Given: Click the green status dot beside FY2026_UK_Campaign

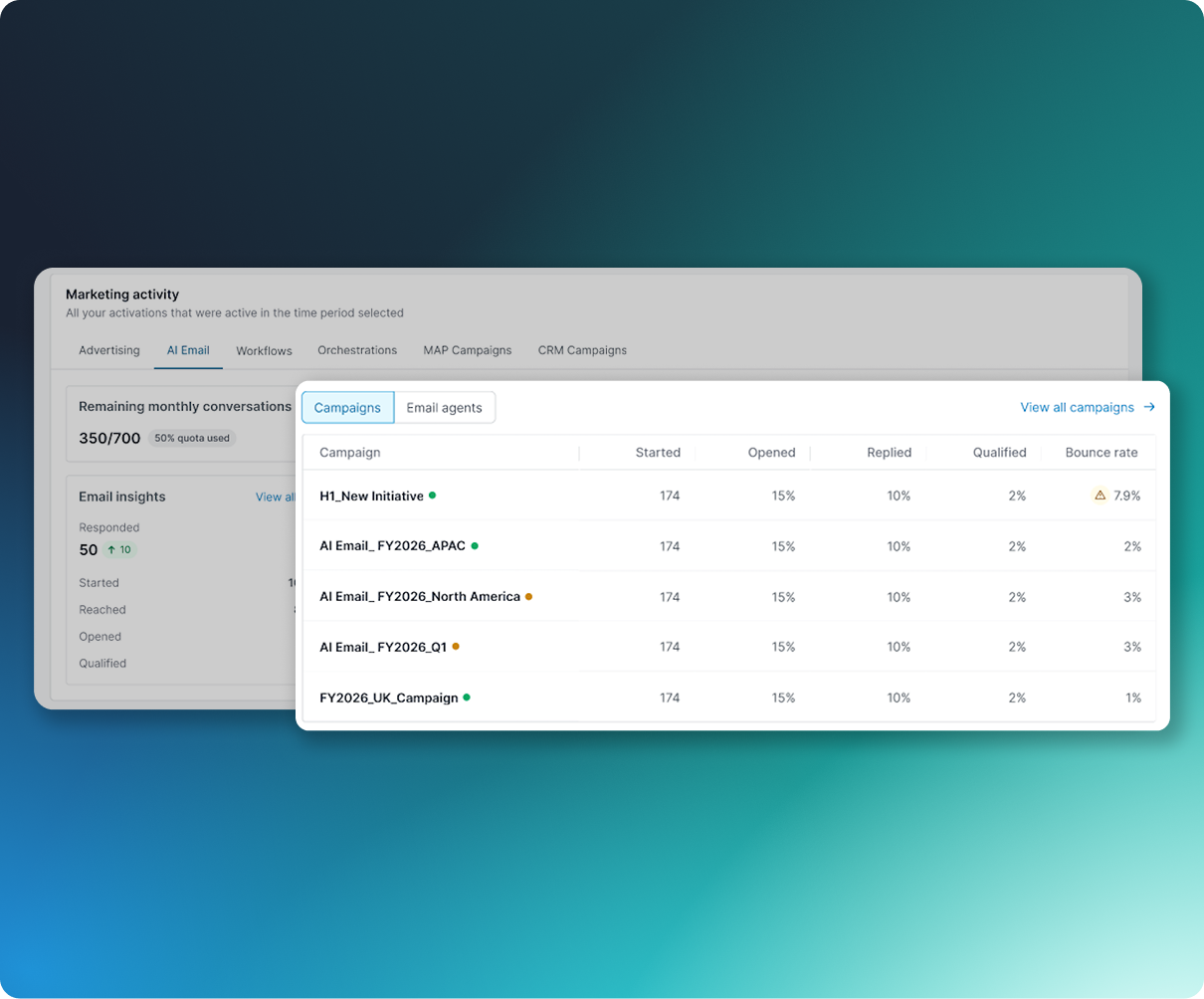Looking at the screenshot, I should [466, 697].
